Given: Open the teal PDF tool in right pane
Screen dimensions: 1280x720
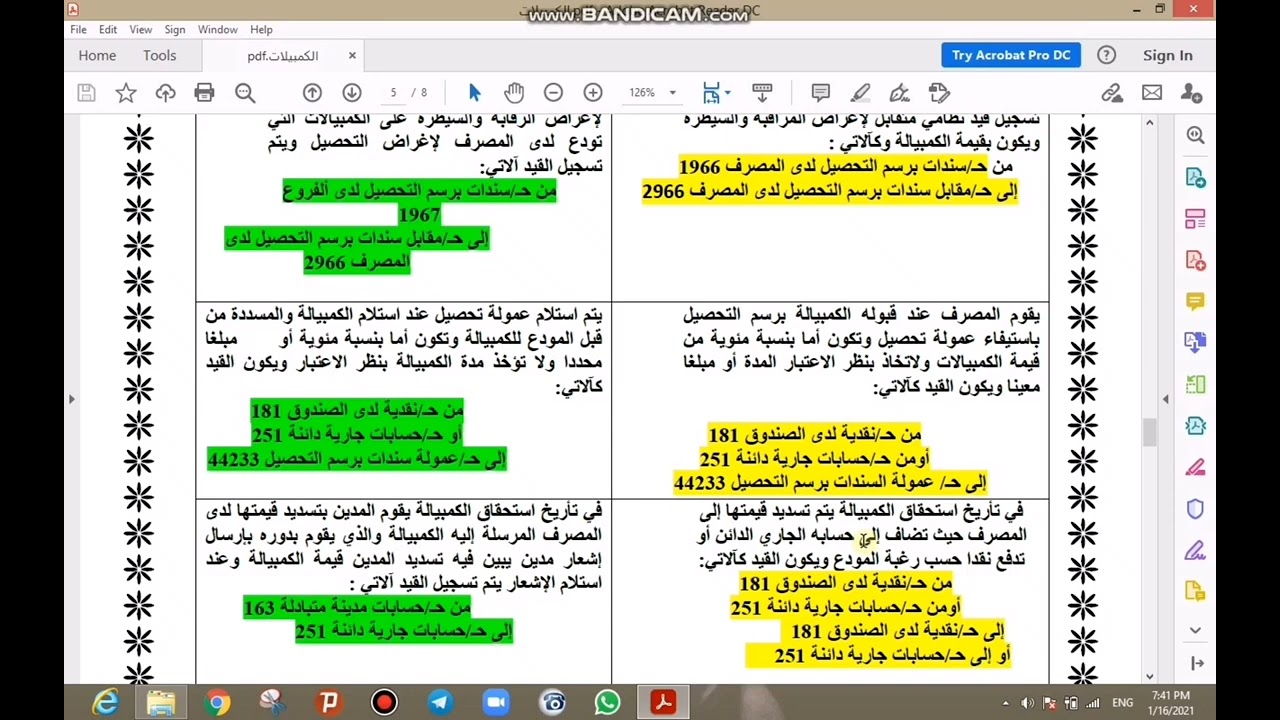Looking at the screenshot, I should (1195, 426).
